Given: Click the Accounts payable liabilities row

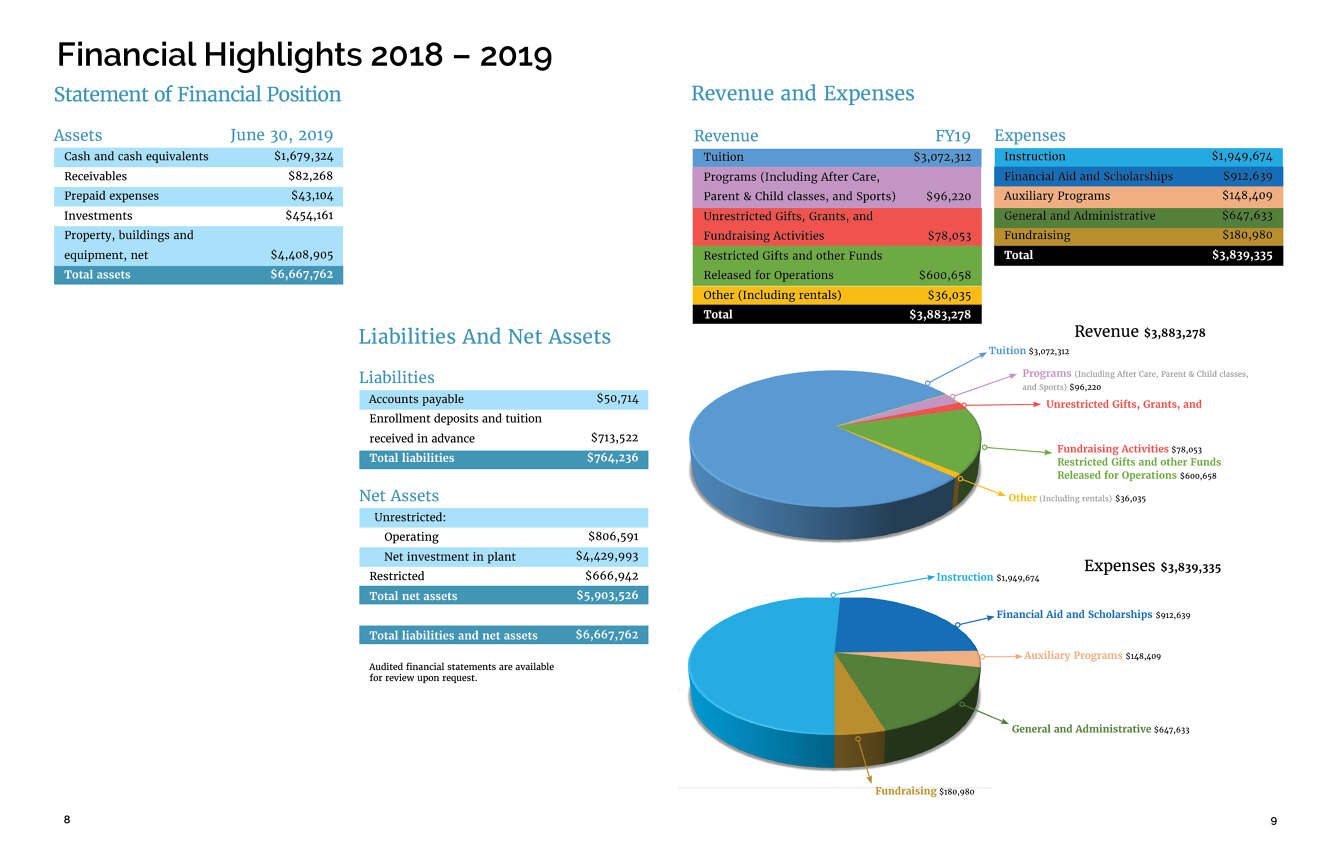Looking at the screenshot, I should click(503, 399).
